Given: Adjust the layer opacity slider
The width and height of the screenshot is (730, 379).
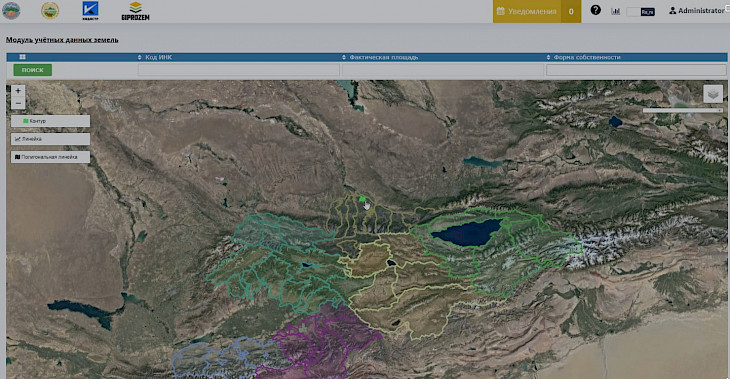Looking at the screenshot, I should click(683, 110).
